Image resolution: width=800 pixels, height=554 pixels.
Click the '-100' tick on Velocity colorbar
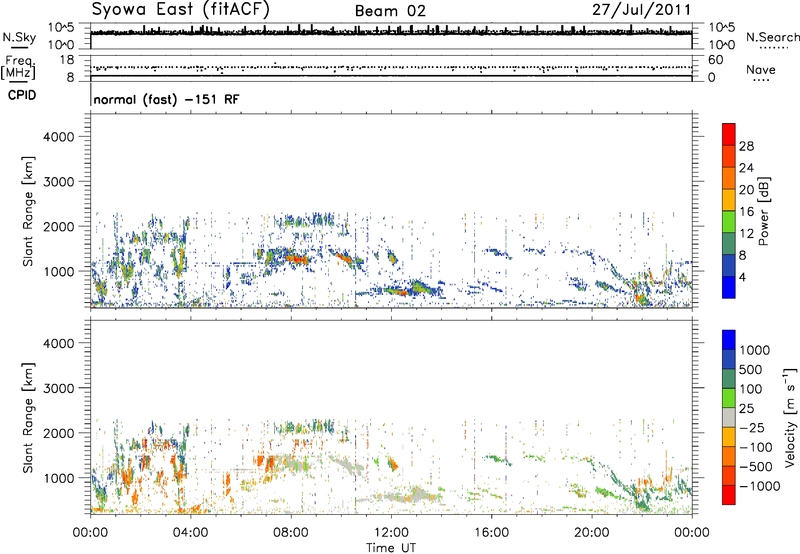click(756, 447)
